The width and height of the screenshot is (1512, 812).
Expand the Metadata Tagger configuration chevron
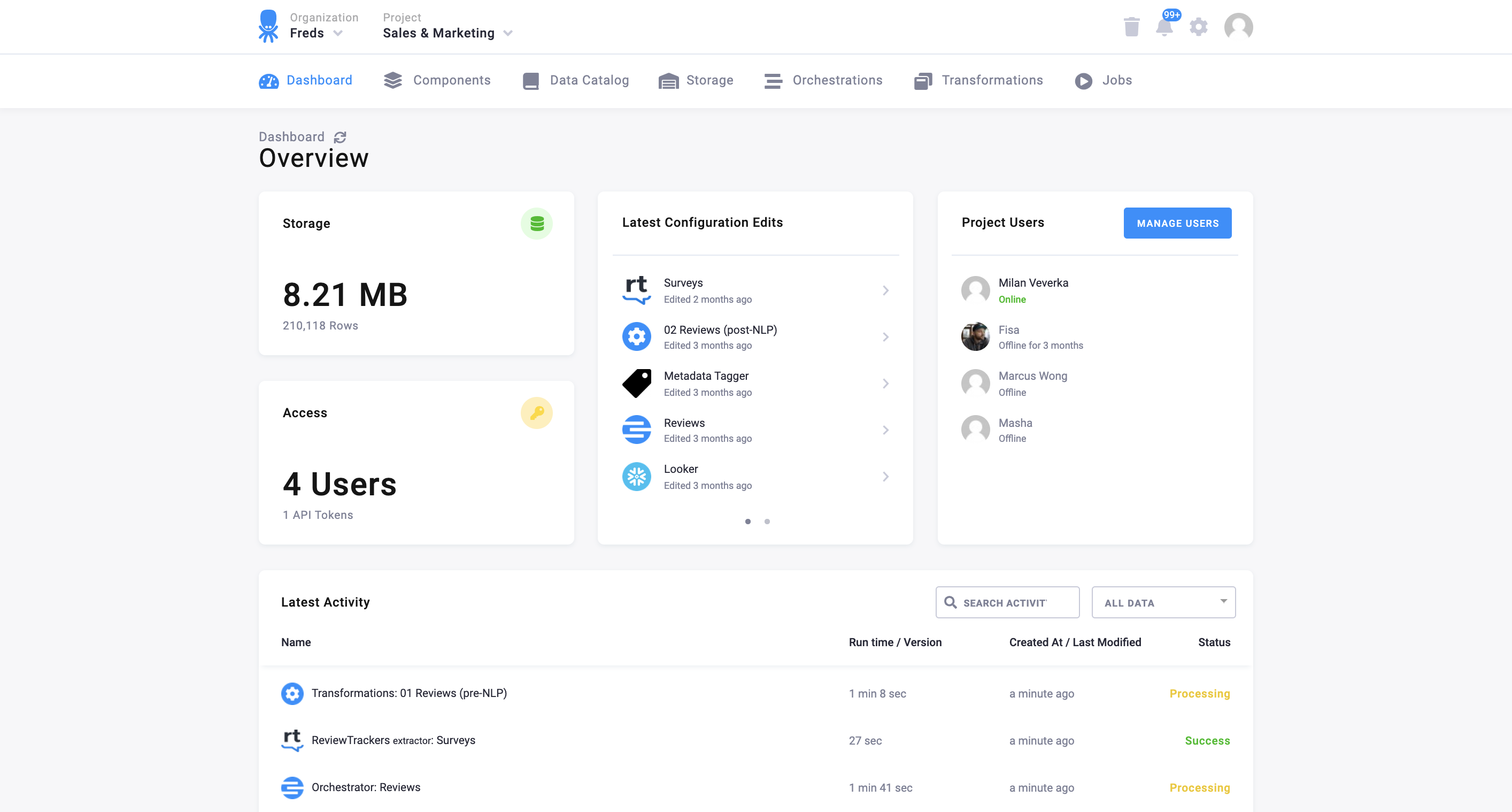pos(885,384)
